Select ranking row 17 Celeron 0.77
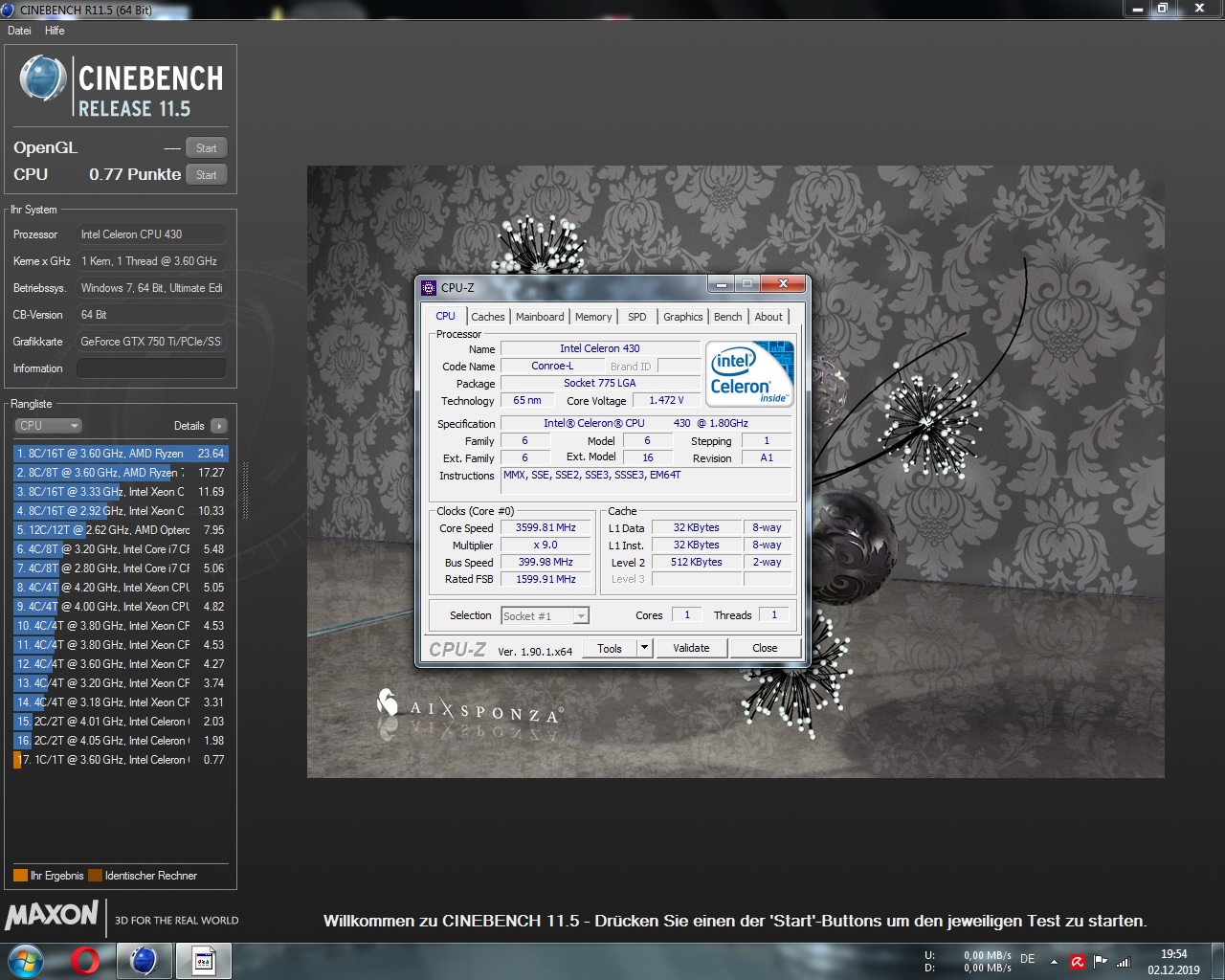The width and height of the screenshot is (1225, 980). [x=121, y=760]
